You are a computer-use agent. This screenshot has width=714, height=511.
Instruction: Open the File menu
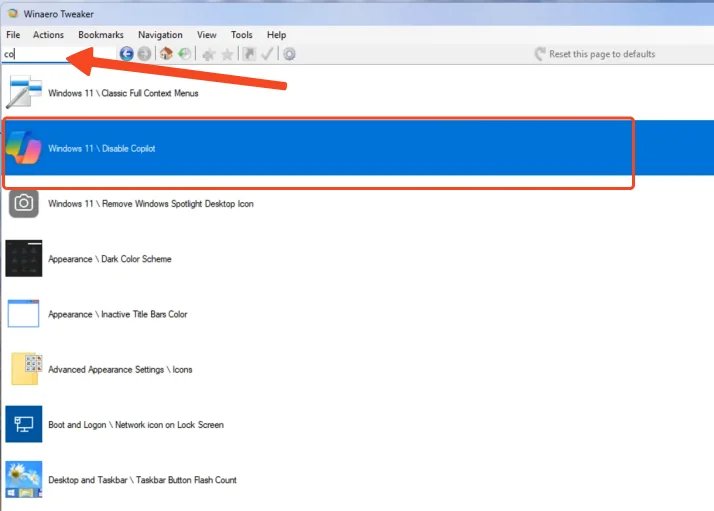coord(13,35)
